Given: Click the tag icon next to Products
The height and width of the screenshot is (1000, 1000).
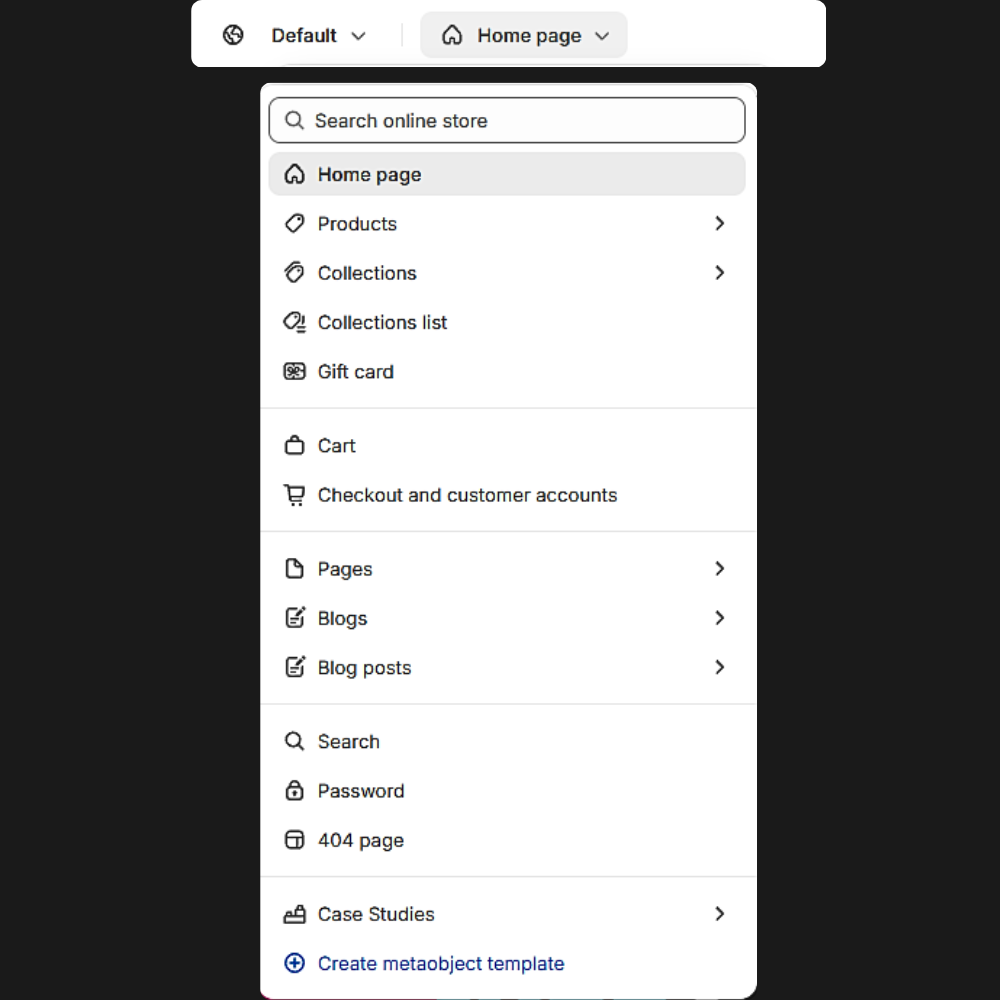Looking at the screenshot, I should 294,224.
